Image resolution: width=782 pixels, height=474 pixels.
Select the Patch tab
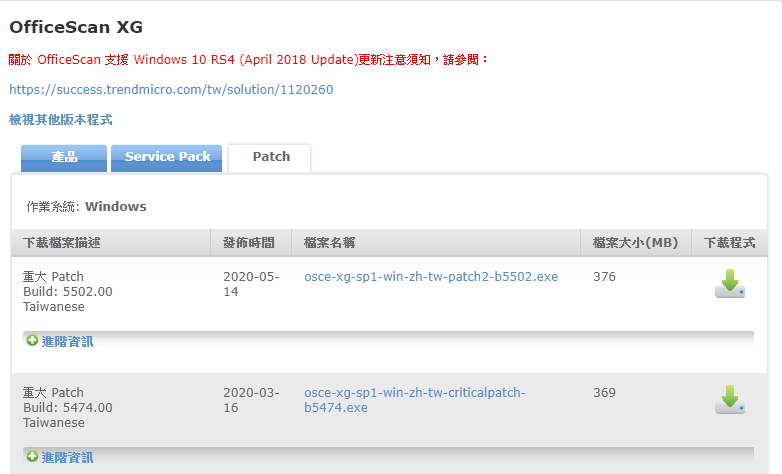click(270, 158)
